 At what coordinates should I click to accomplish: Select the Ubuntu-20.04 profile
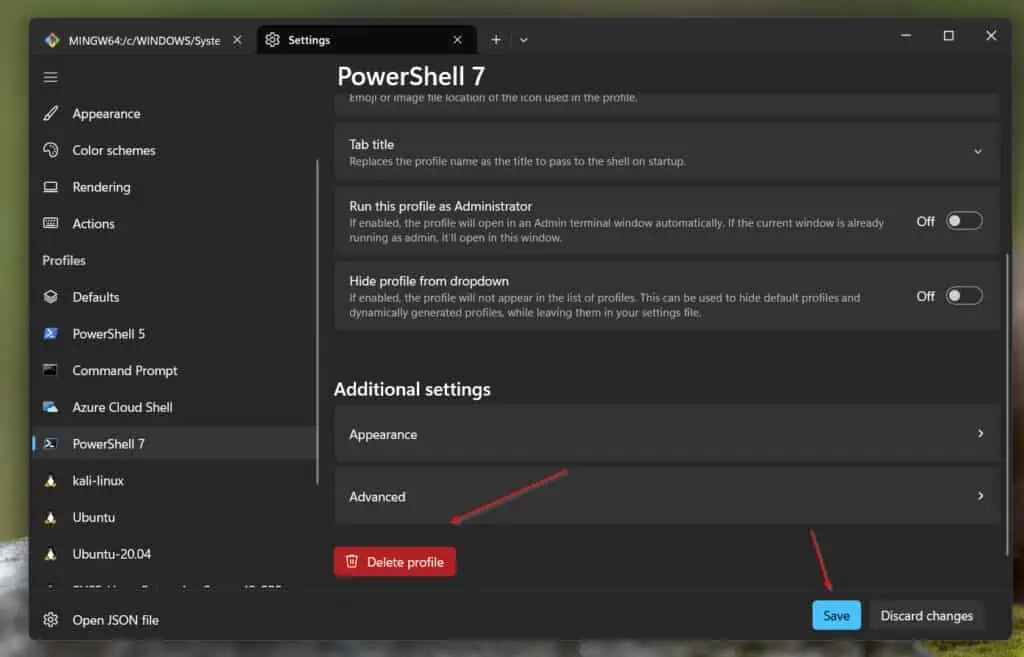174,554
